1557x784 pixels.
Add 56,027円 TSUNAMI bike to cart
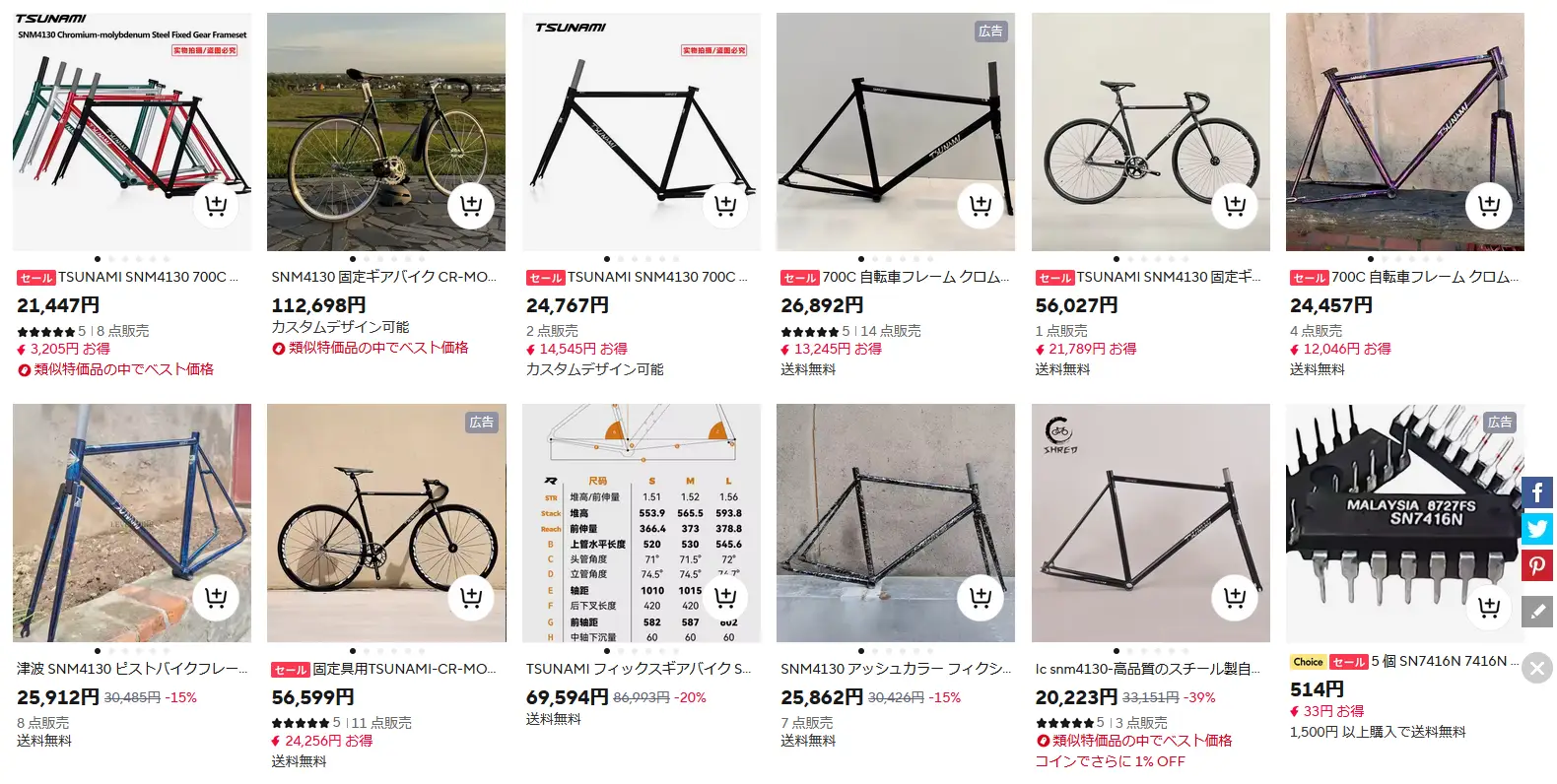point(1234,206)
